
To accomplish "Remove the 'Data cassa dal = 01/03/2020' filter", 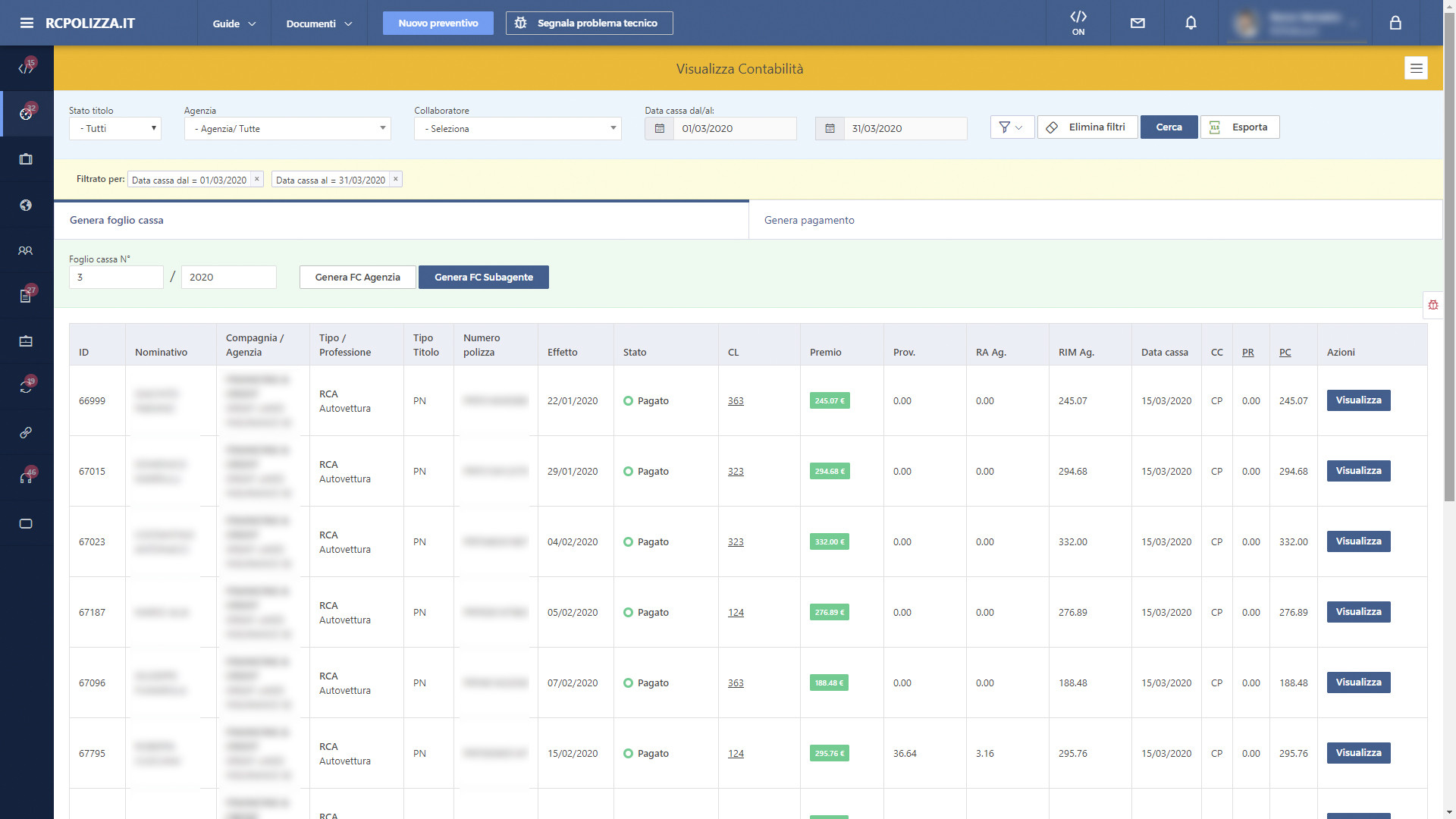I will click(x=256, y=180).
